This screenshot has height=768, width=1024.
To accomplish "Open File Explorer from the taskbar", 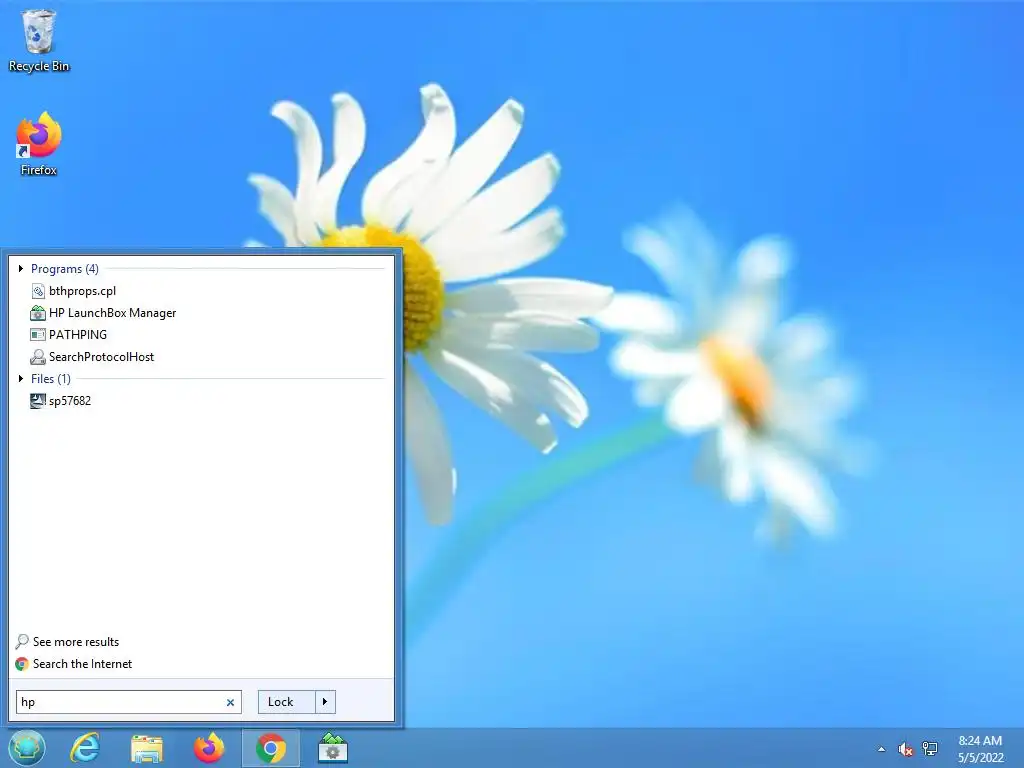I will click(146, 748).
